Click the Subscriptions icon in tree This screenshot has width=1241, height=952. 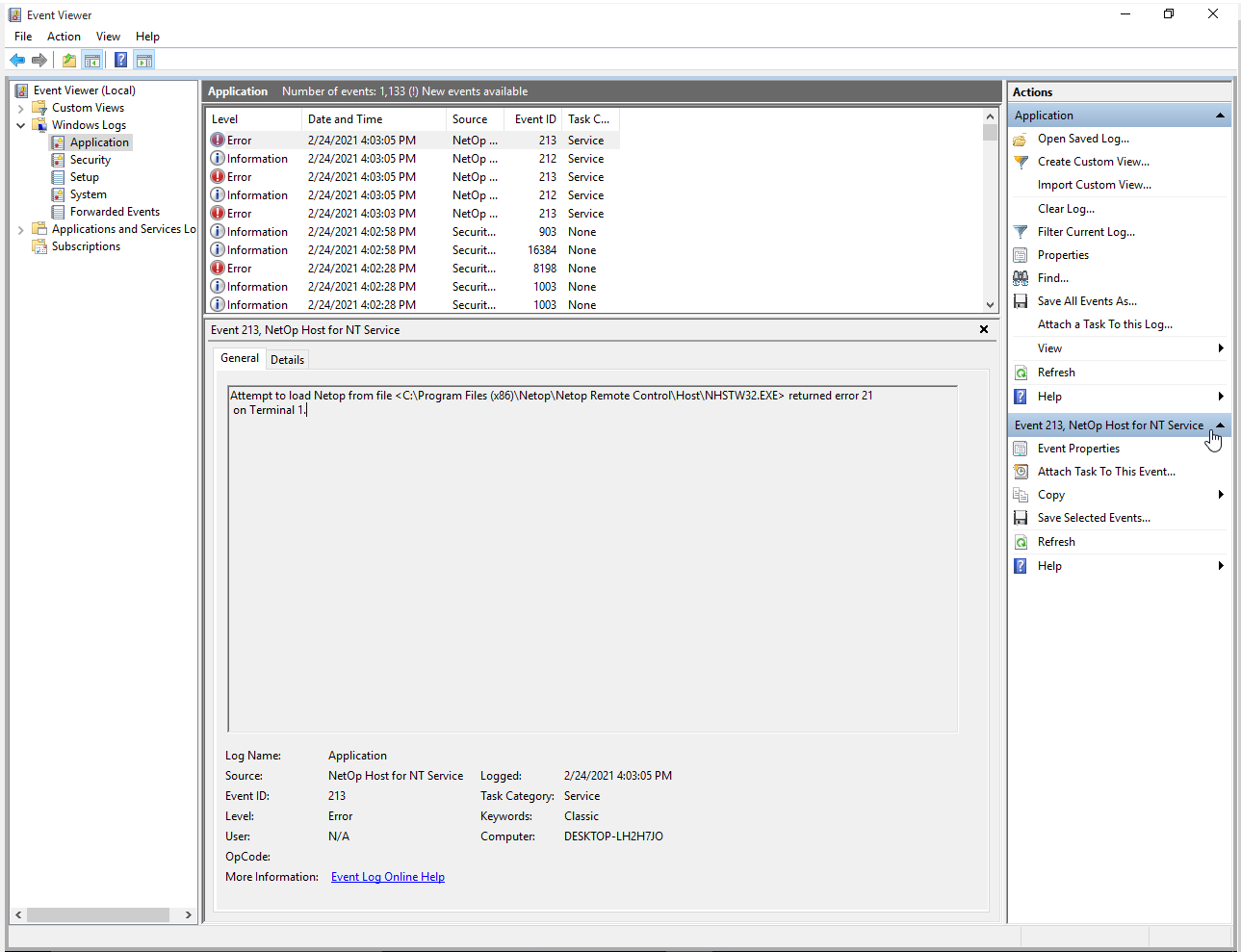[x=39, y=246]
